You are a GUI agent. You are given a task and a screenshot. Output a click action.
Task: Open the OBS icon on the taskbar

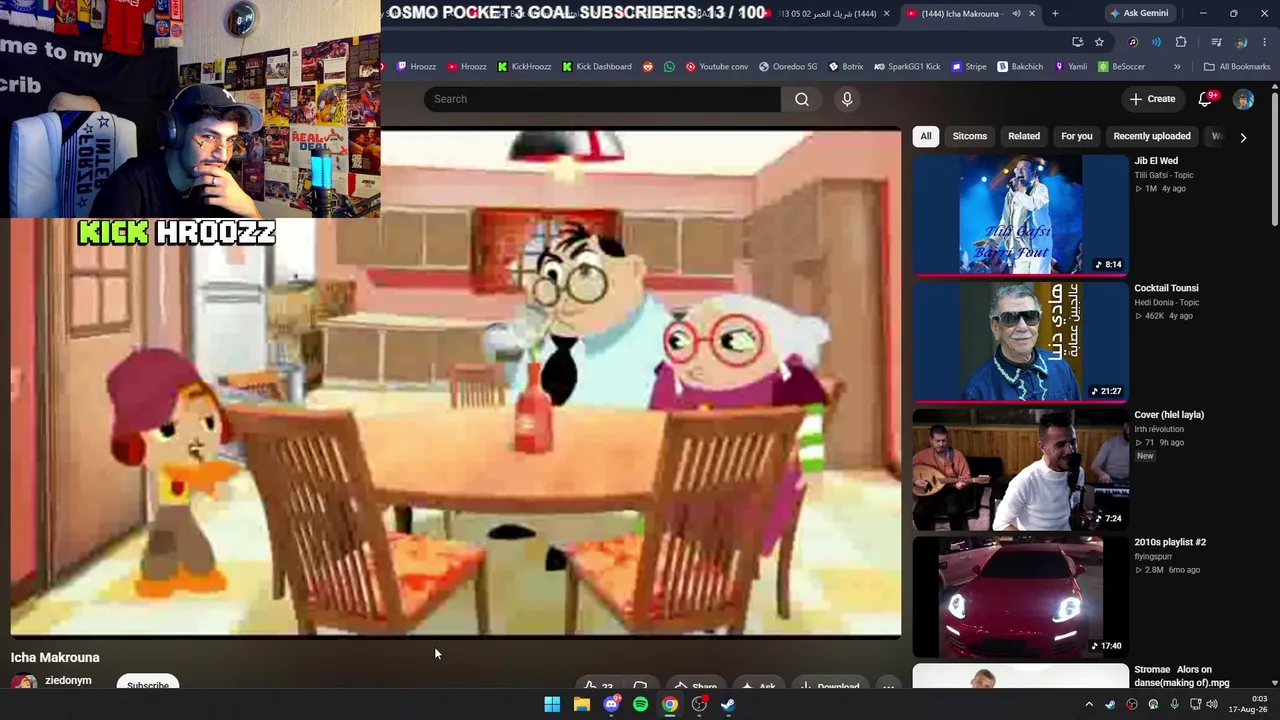[699, 704]
